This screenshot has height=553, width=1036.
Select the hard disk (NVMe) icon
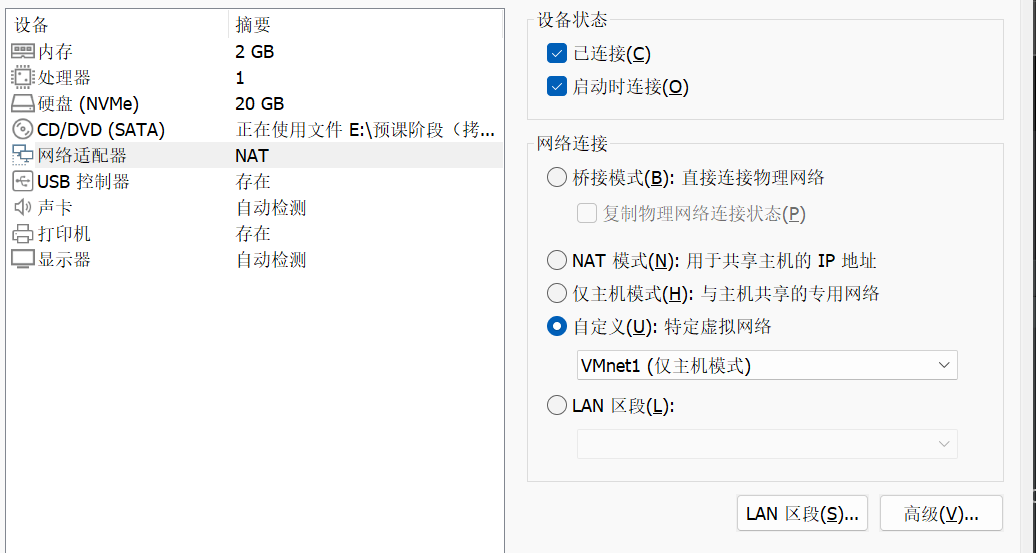coord(22,104)
